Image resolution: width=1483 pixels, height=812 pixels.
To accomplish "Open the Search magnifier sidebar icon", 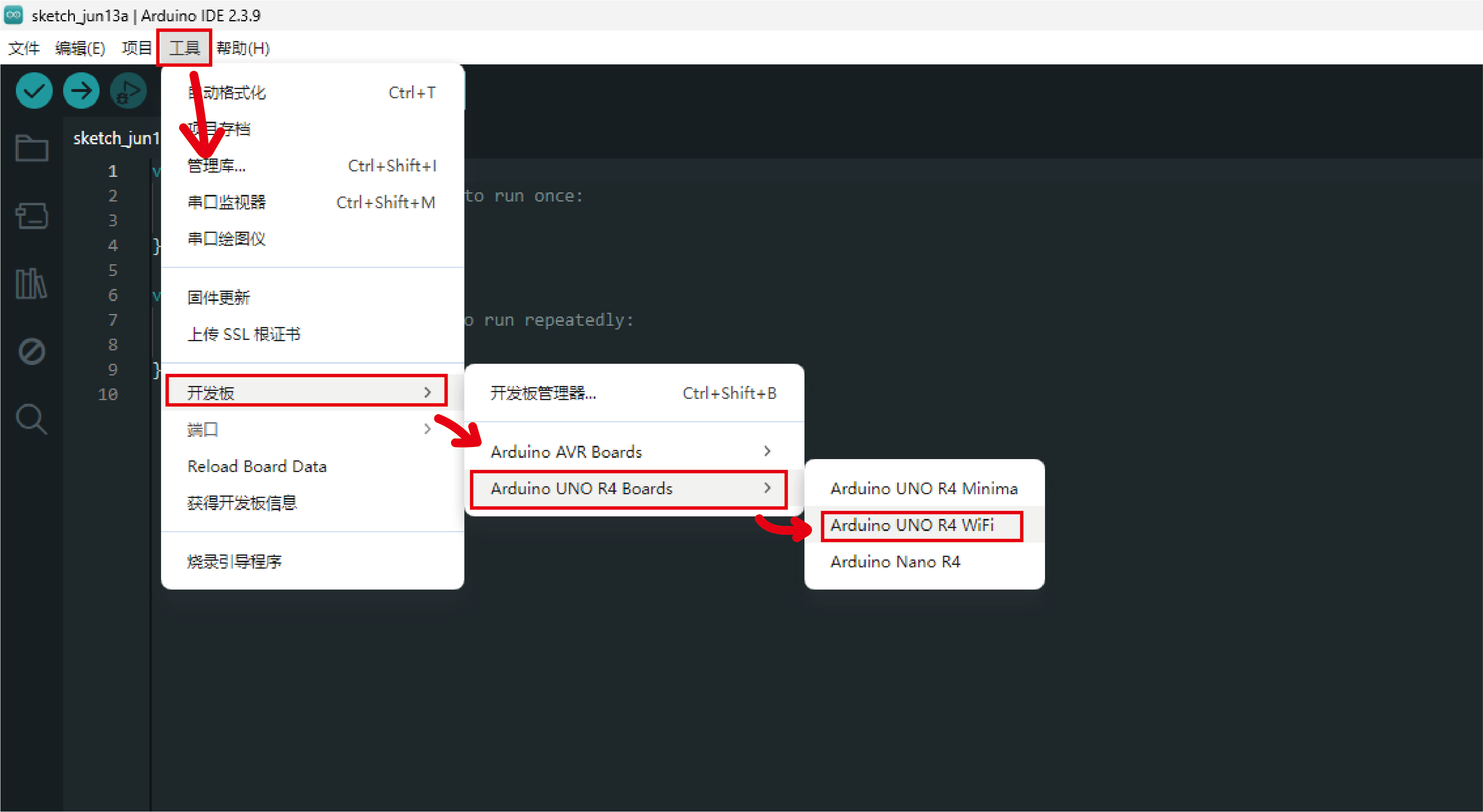I will [32, 419].
